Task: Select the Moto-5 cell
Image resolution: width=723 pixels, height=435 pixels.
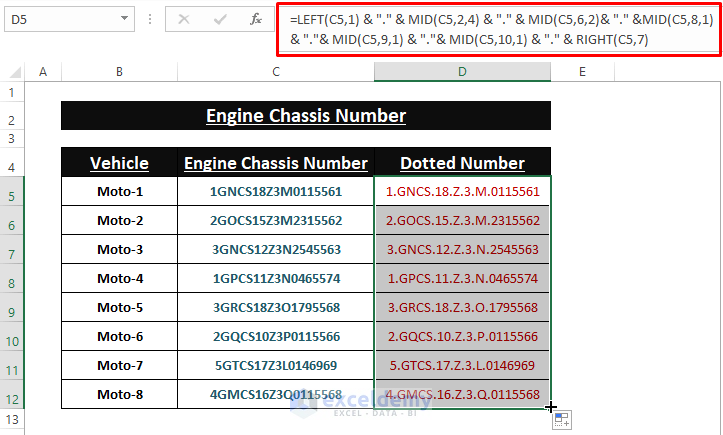Action: pyautogui.click(x=119, y=308)
